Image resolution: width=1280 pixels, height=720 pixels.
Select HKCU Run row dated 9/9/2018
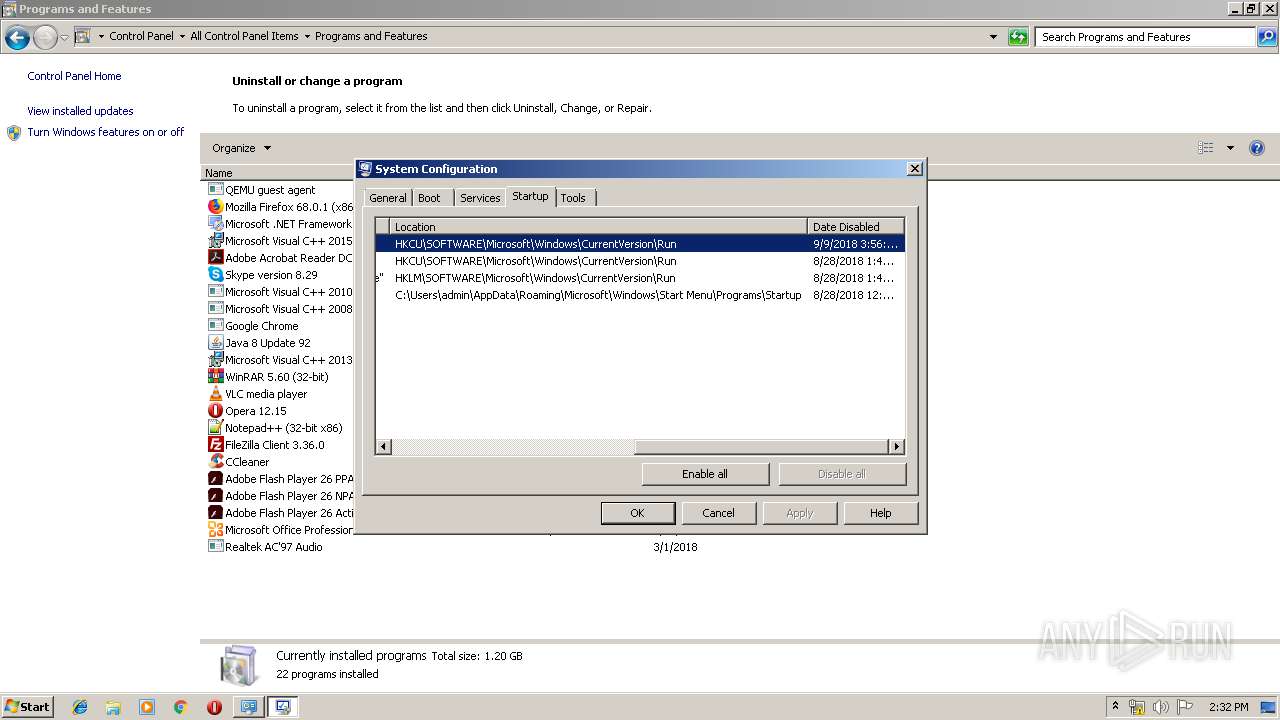pos(640,244)
